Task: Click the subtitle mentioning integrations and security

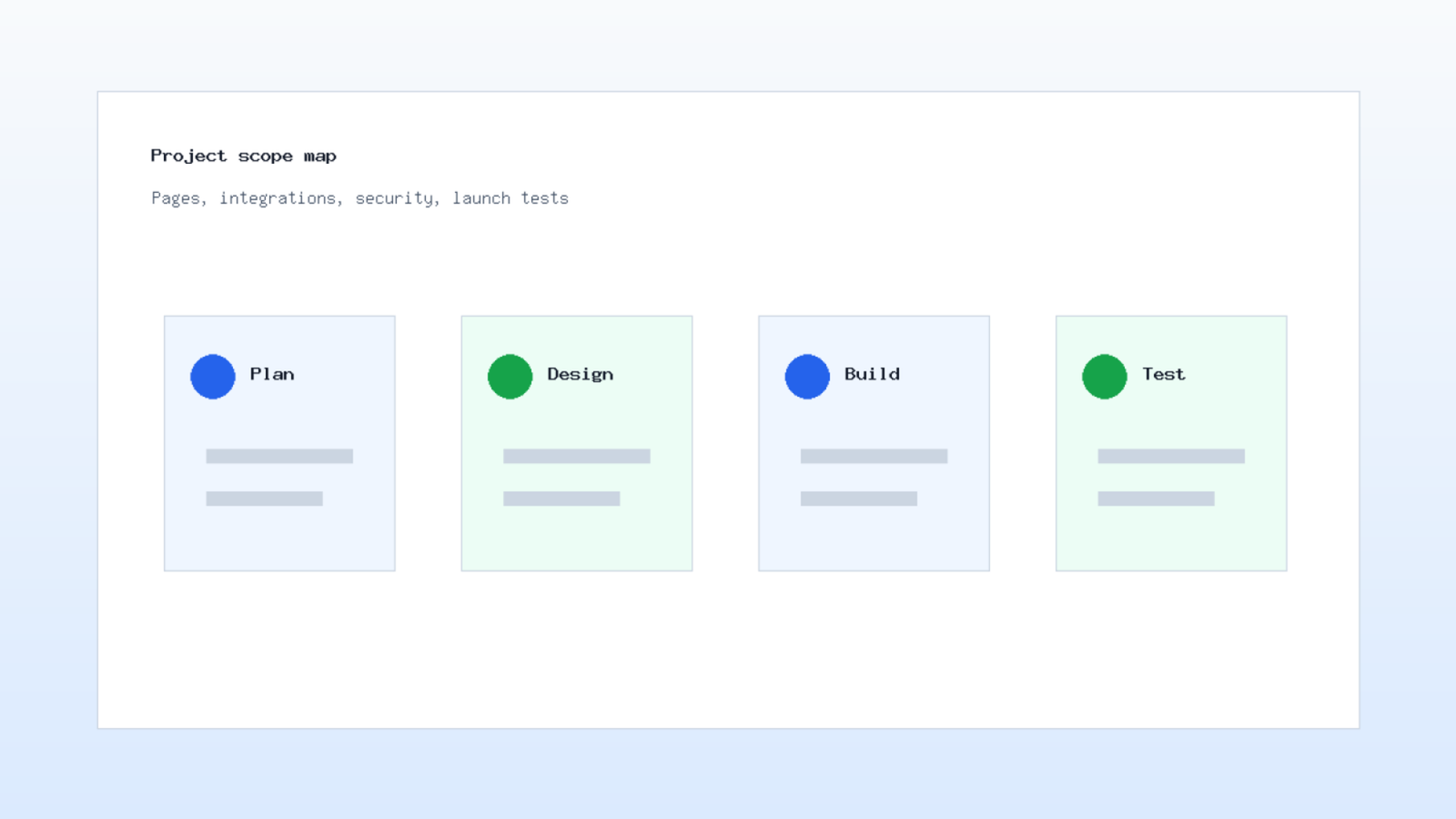Action: point(359,198)
